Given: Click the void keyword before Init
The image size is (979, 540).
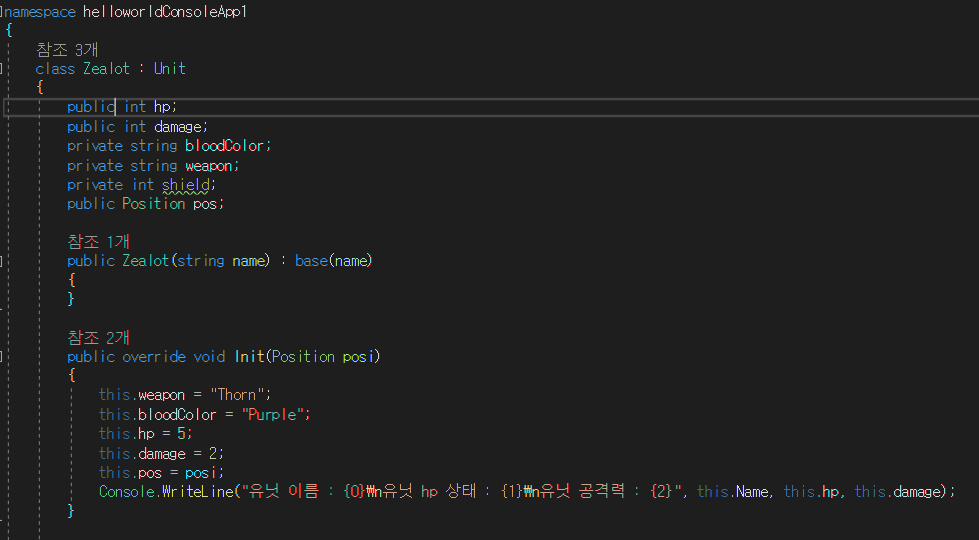Looking at the screenshot, I should 209,357.
